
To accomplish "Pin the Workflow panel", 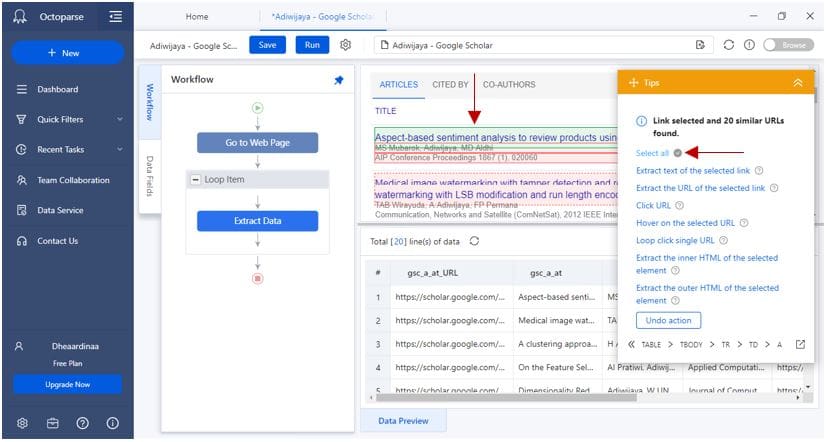I will coord(338,80).
